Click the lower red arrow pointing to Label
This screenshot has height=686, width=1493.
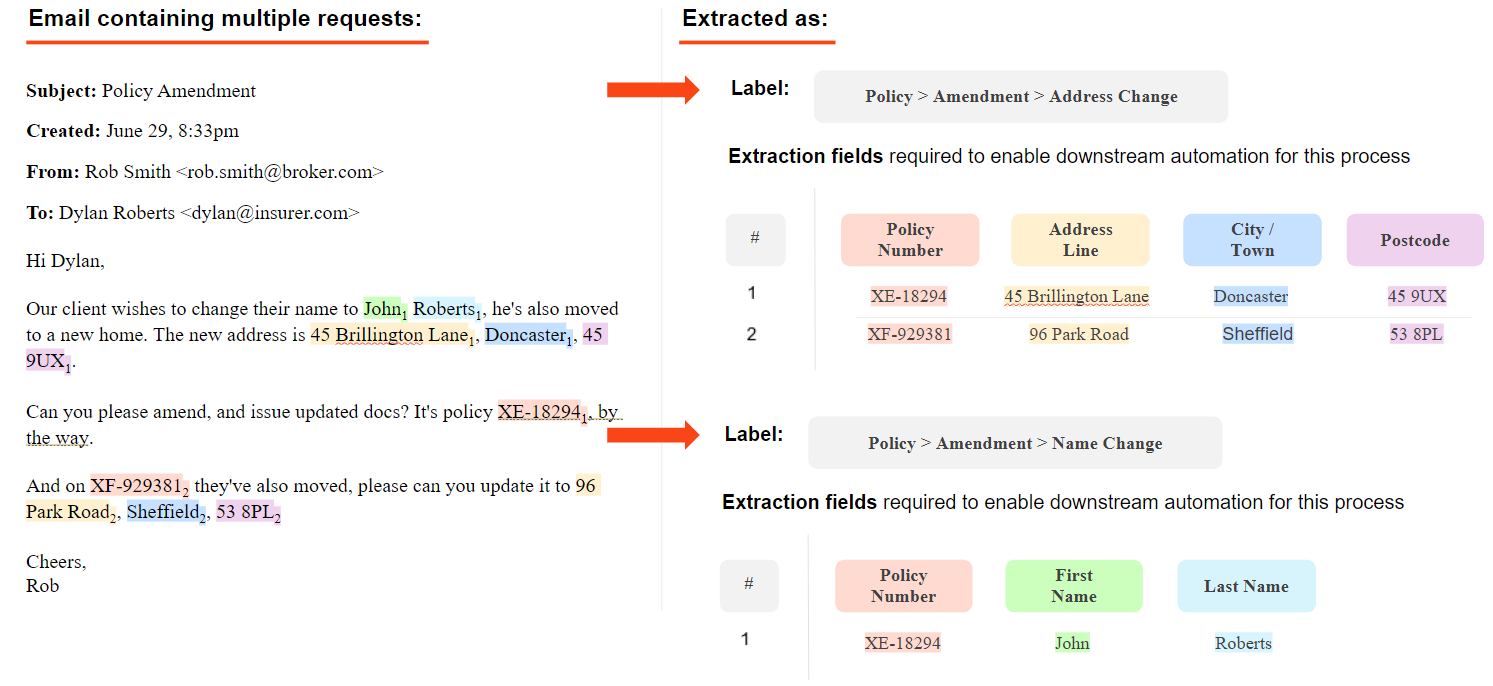(652, 434)
